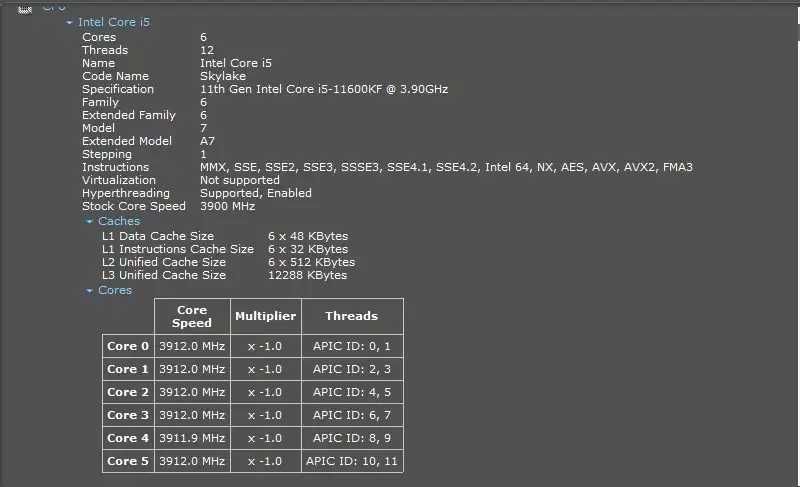
Task: Click Stock Core Speed 3900 MHz value
Action: coord(228,206)
